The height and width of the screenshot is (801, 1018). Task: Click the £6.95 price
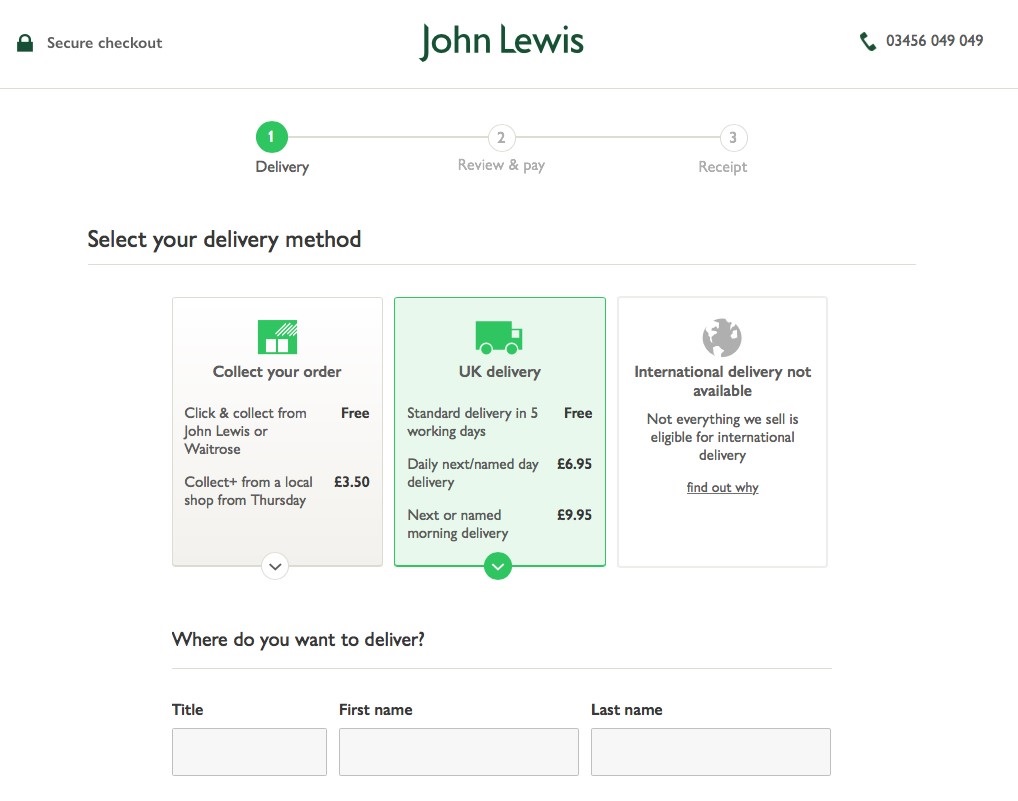pos(575,464)
